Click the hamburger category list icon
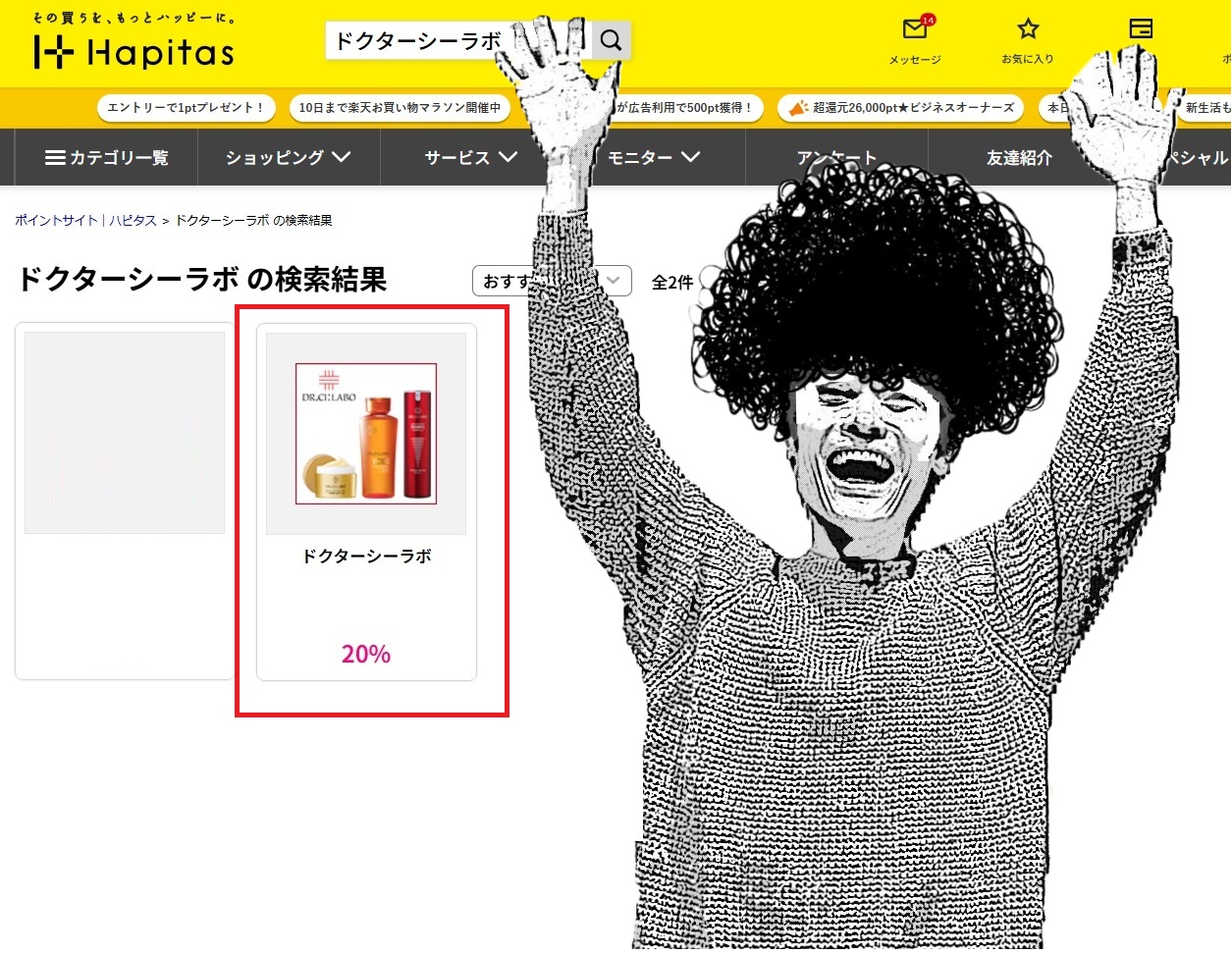Image resolution: width=1232 pixels, height=954 pixels. click(56, 157)
